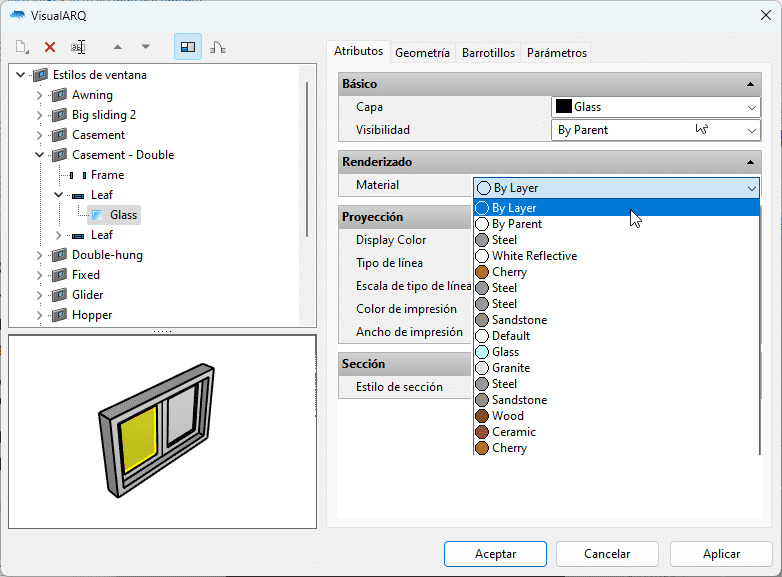Click the Casement style icon
782x577 pixels.
pyautogui.click(x=59, y=135)
